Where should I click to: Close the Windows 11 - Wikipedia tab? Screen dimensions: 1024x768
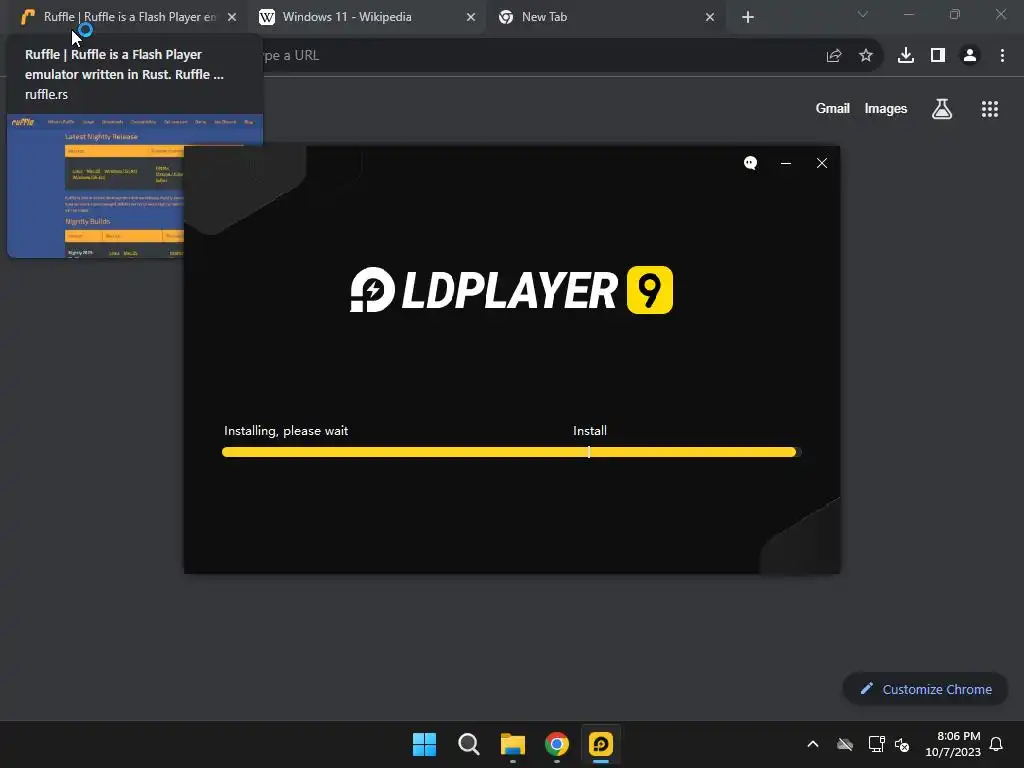pyautogui.click(x=471, y=18)
